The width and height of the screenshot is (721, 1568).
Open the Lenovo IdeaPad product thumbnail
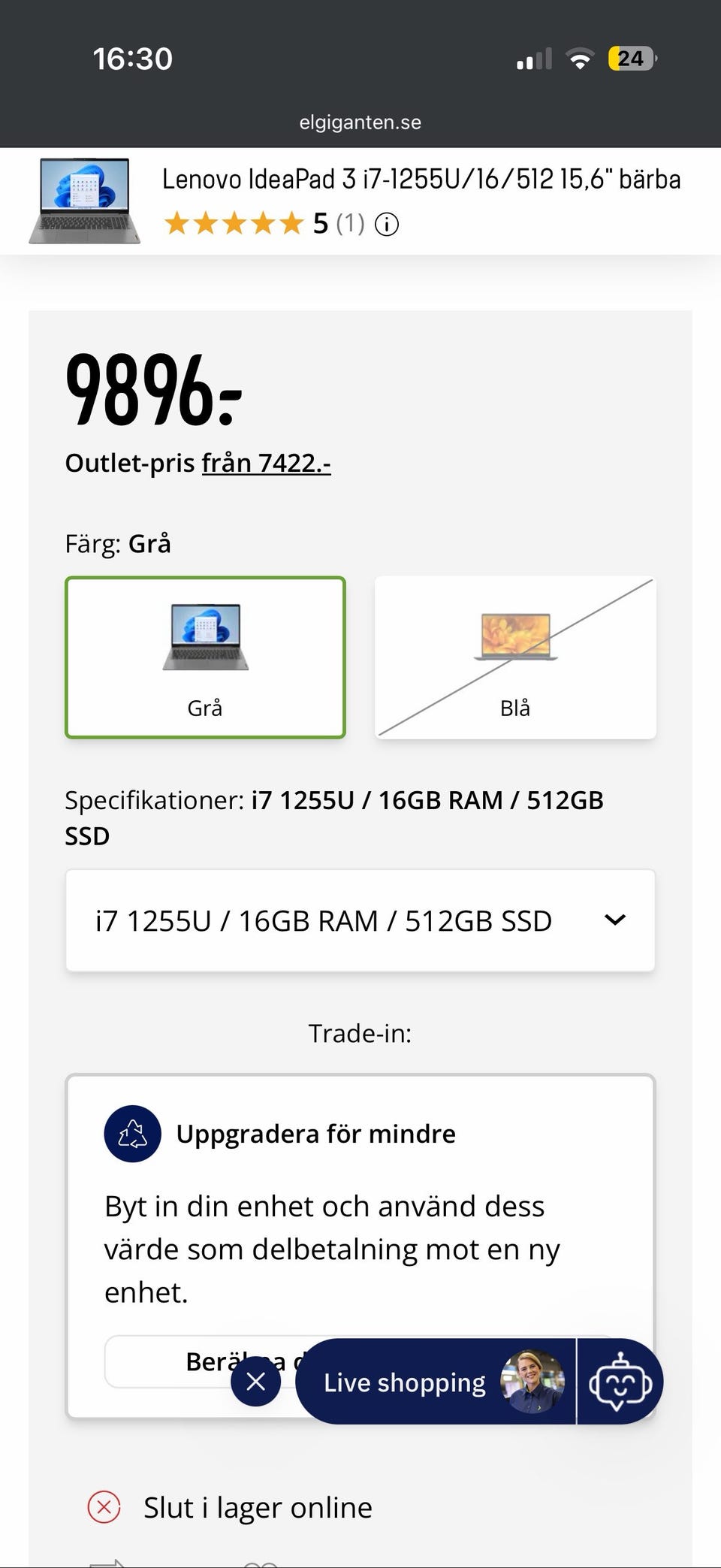tap(84, 201)
